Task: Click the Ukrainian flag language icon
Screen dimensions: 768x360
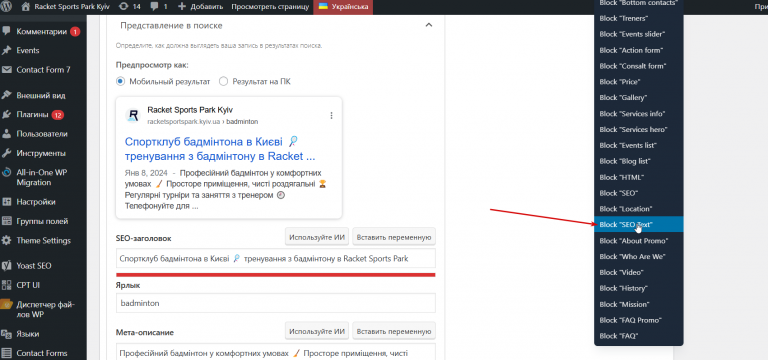Action: [x=323, y=7]
